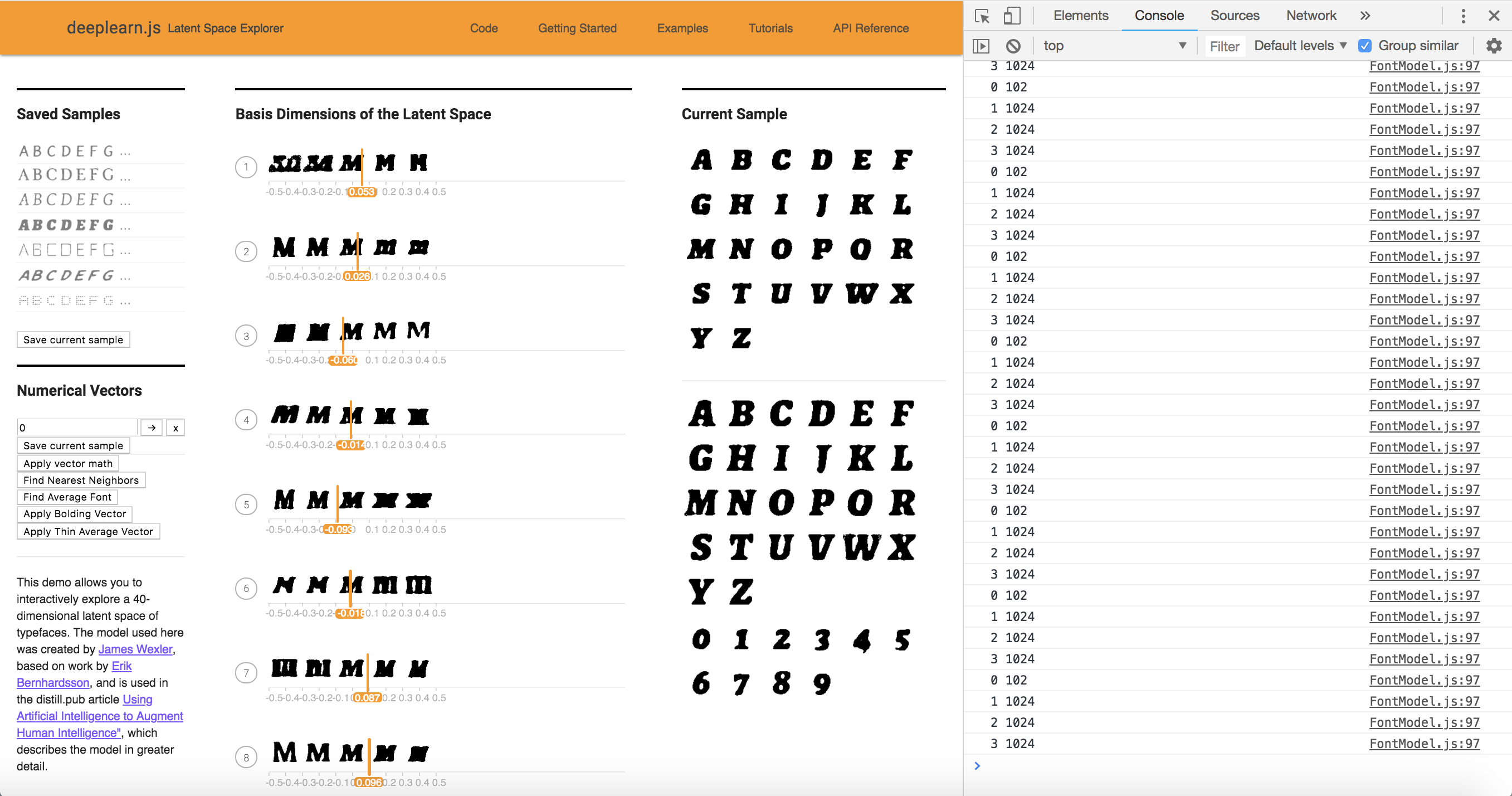Load the italic third saved sample
This screenshot has width=1512, height=796.
tap(75, 200)
